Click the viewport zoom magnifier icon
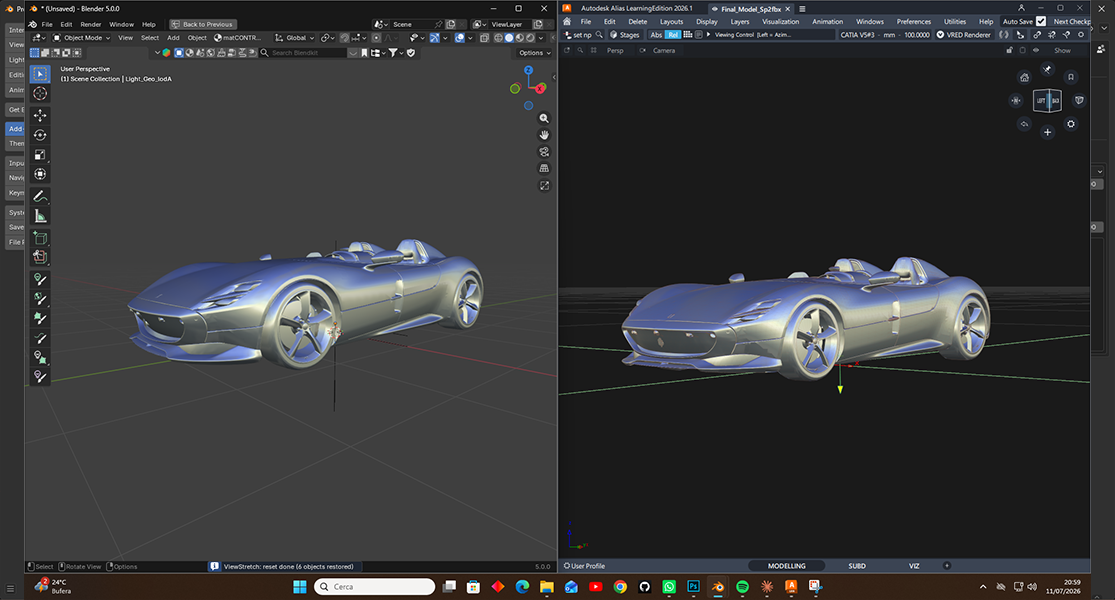Viewport: 1115px width, 600px height. (544, 118)
